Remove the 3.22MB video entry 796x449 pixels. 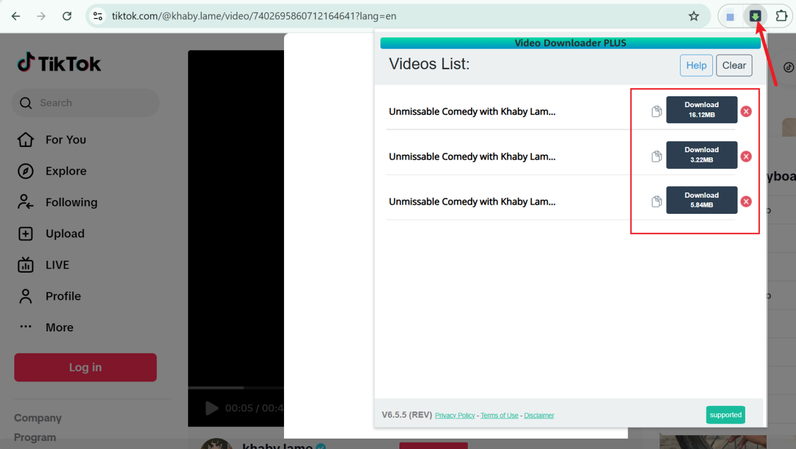(x=746, y=156)
